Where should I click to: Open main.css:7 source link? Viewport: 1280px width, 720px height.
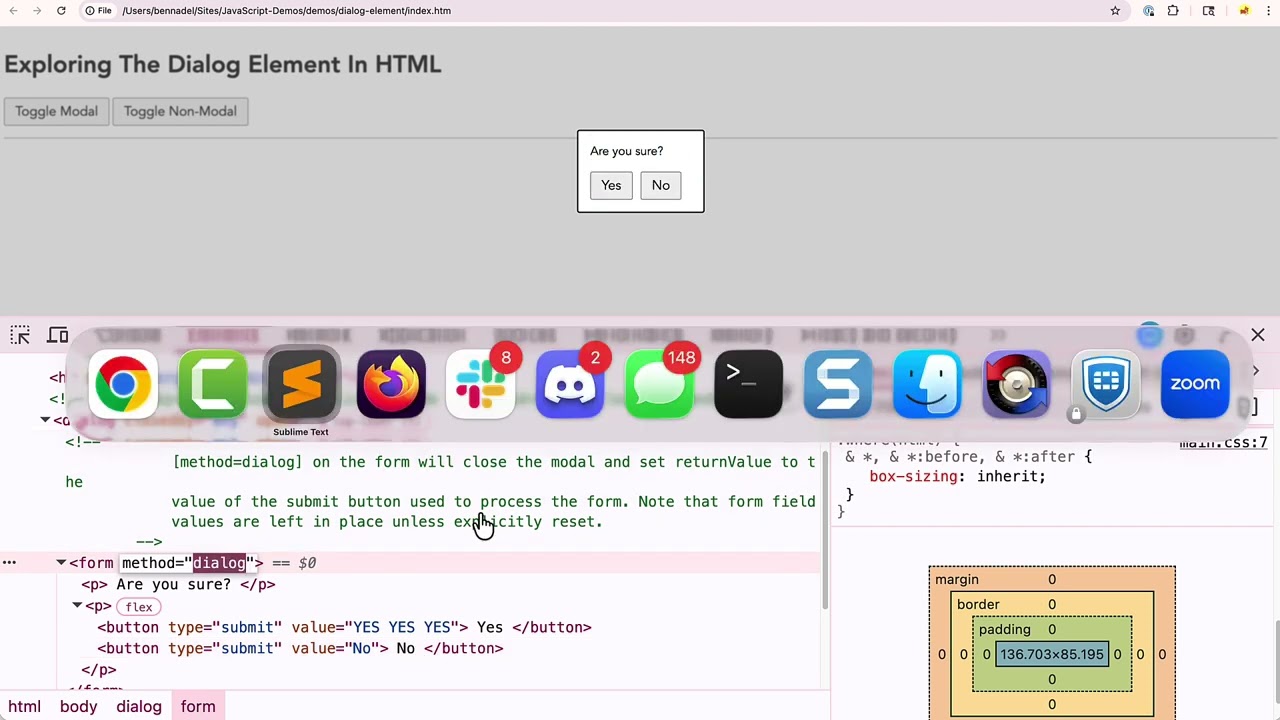click(x=1223, y=442)
